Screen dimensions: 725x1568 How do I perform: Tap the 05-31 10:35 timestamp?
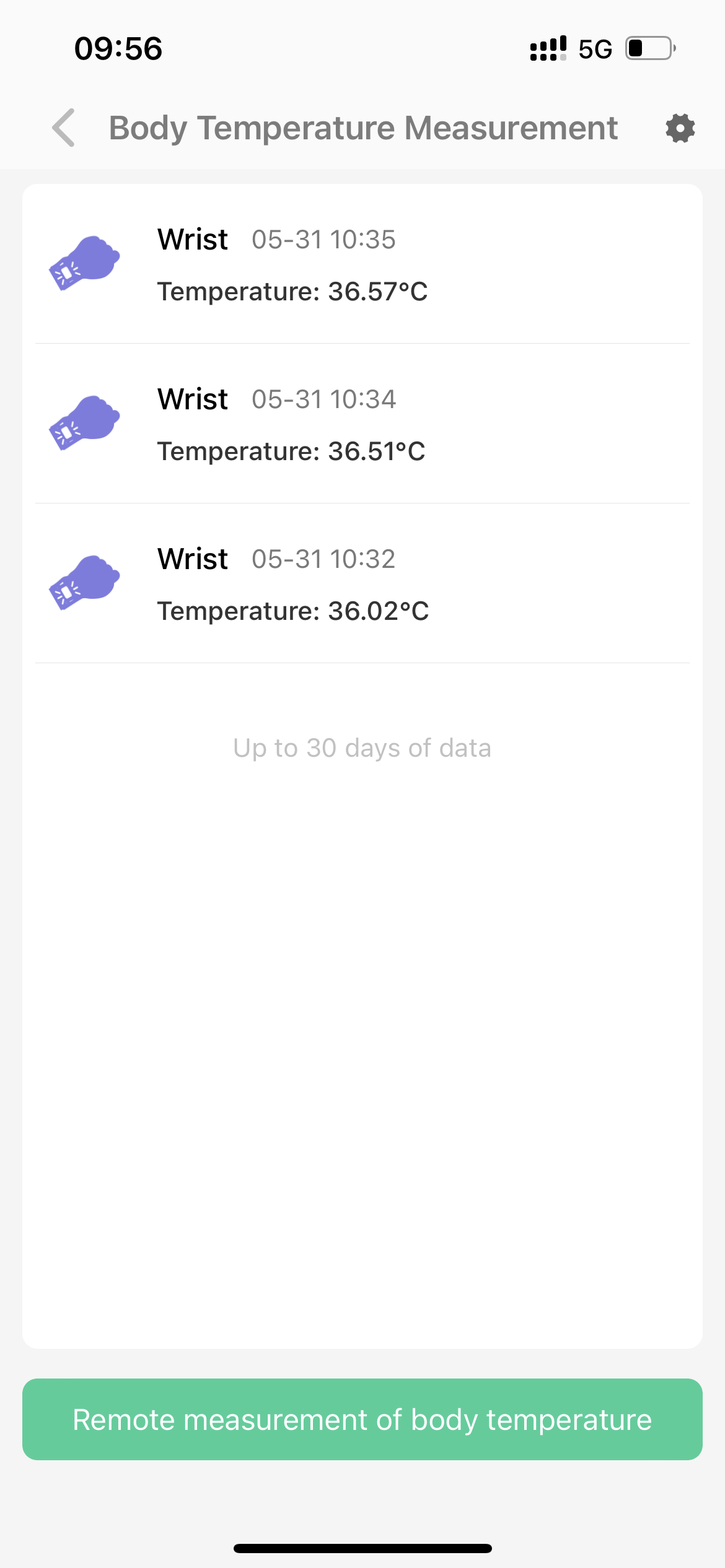tap(323, 240)
